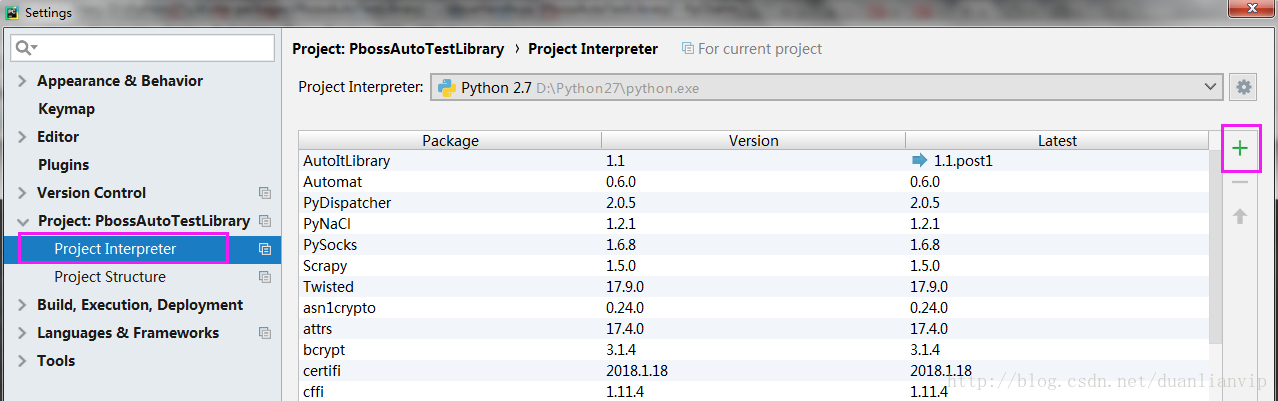Viewport: 1278px width, 401px height.
Task: Sort packages by the Version column header
Action: tap(754, 141)
